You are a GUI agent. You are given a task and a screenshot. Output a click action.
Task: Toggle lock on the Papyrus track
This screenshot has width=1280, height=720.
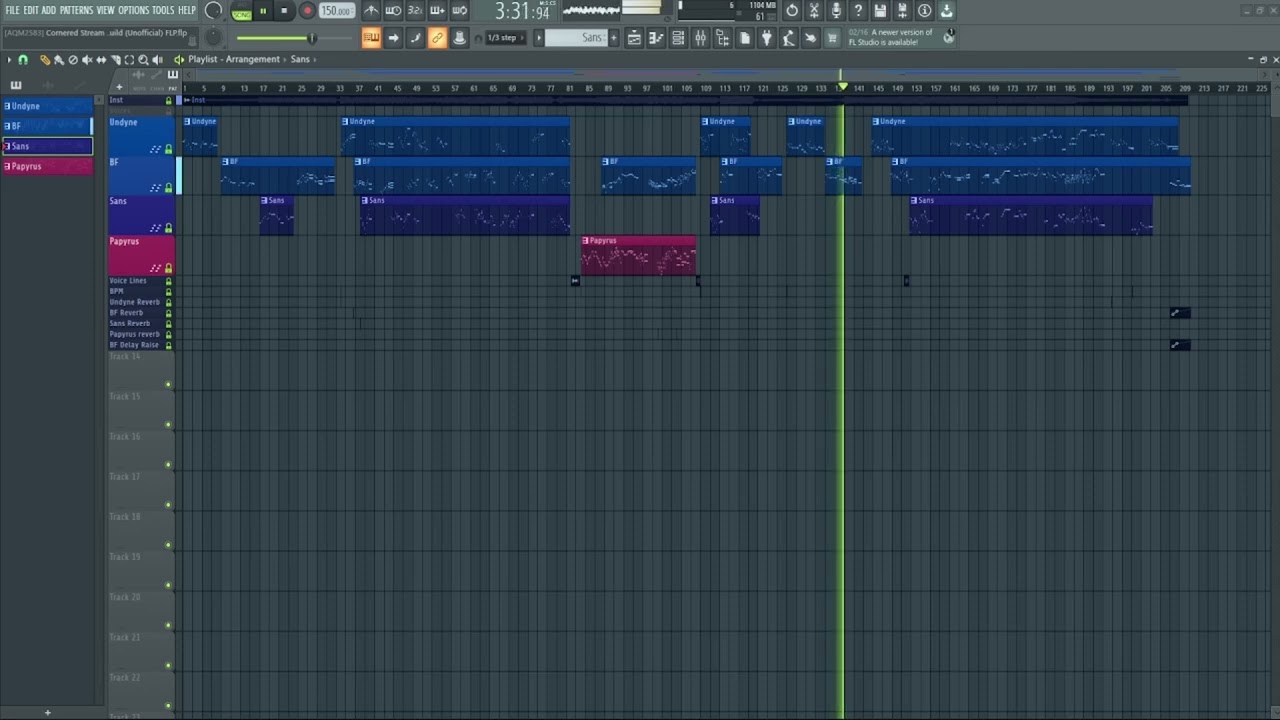(x=168, y=268)
